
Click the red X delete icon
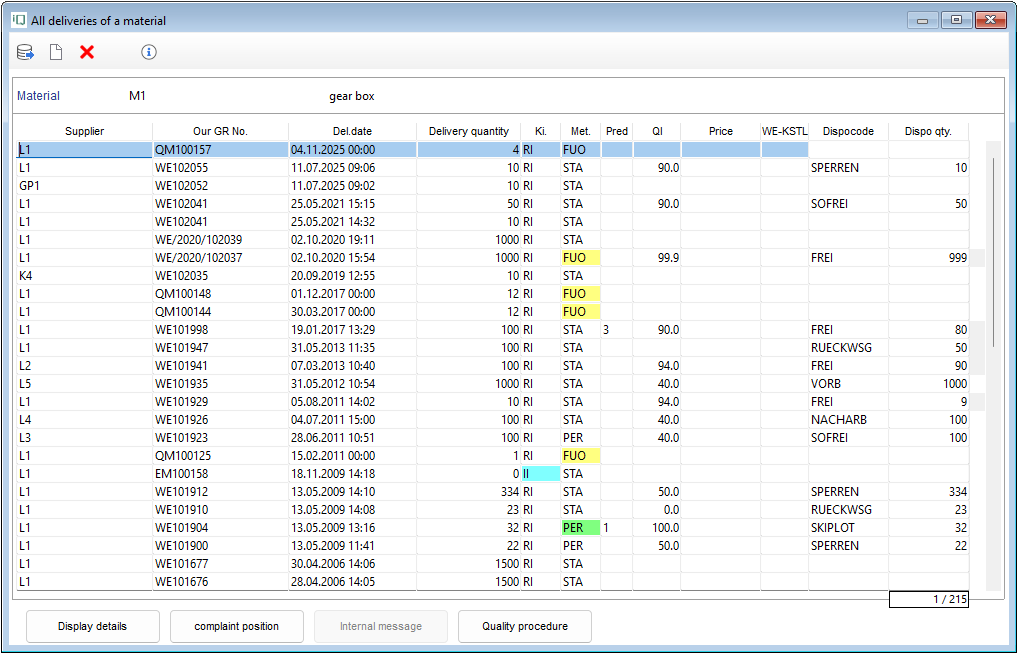click(87, 52)
